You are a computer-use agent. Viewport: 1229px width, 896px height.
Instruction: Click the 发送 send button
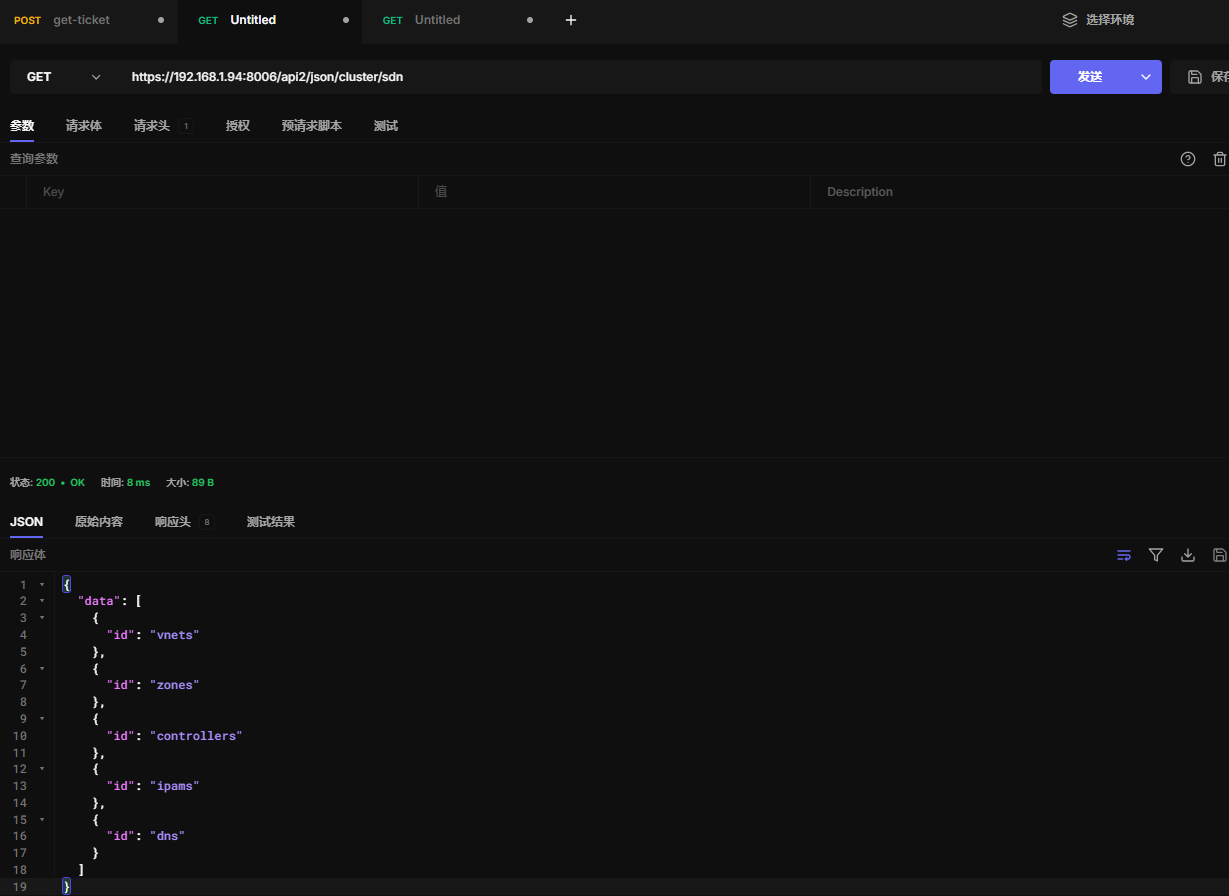point(1090,77)
